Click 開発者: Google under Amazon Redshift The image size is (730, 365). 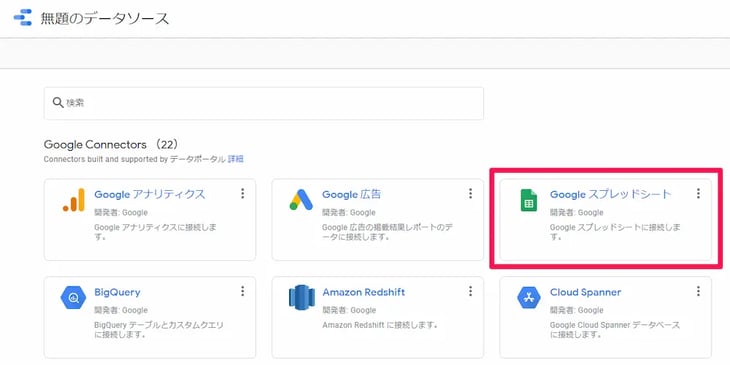click(349, 310)
